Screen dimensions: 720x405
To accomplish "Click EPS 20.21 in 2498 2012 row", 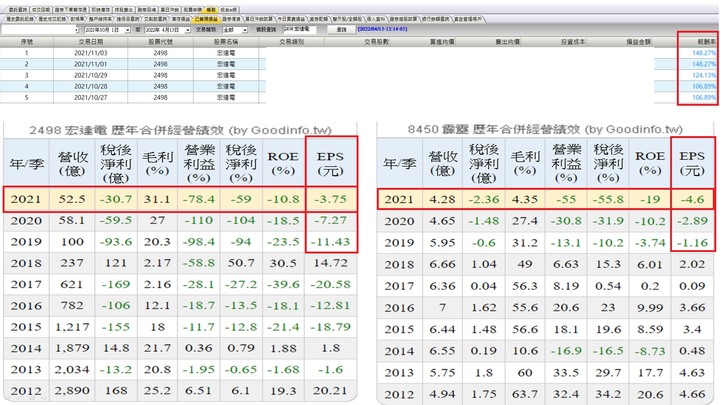I will (x=331, y=391).
